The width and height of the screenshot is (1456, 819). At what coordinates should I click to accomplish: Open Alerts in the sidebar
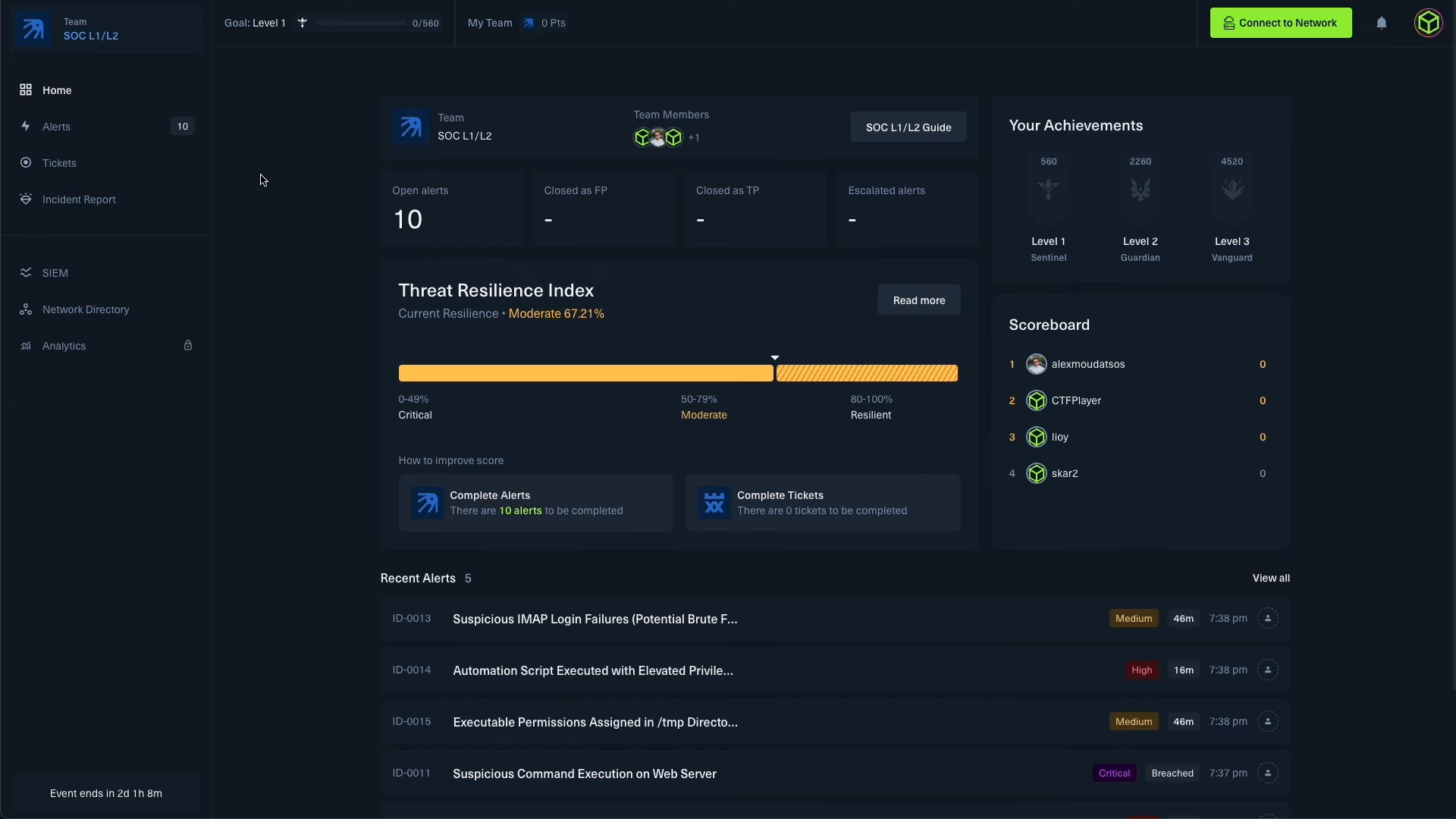(x=57, y=127)
